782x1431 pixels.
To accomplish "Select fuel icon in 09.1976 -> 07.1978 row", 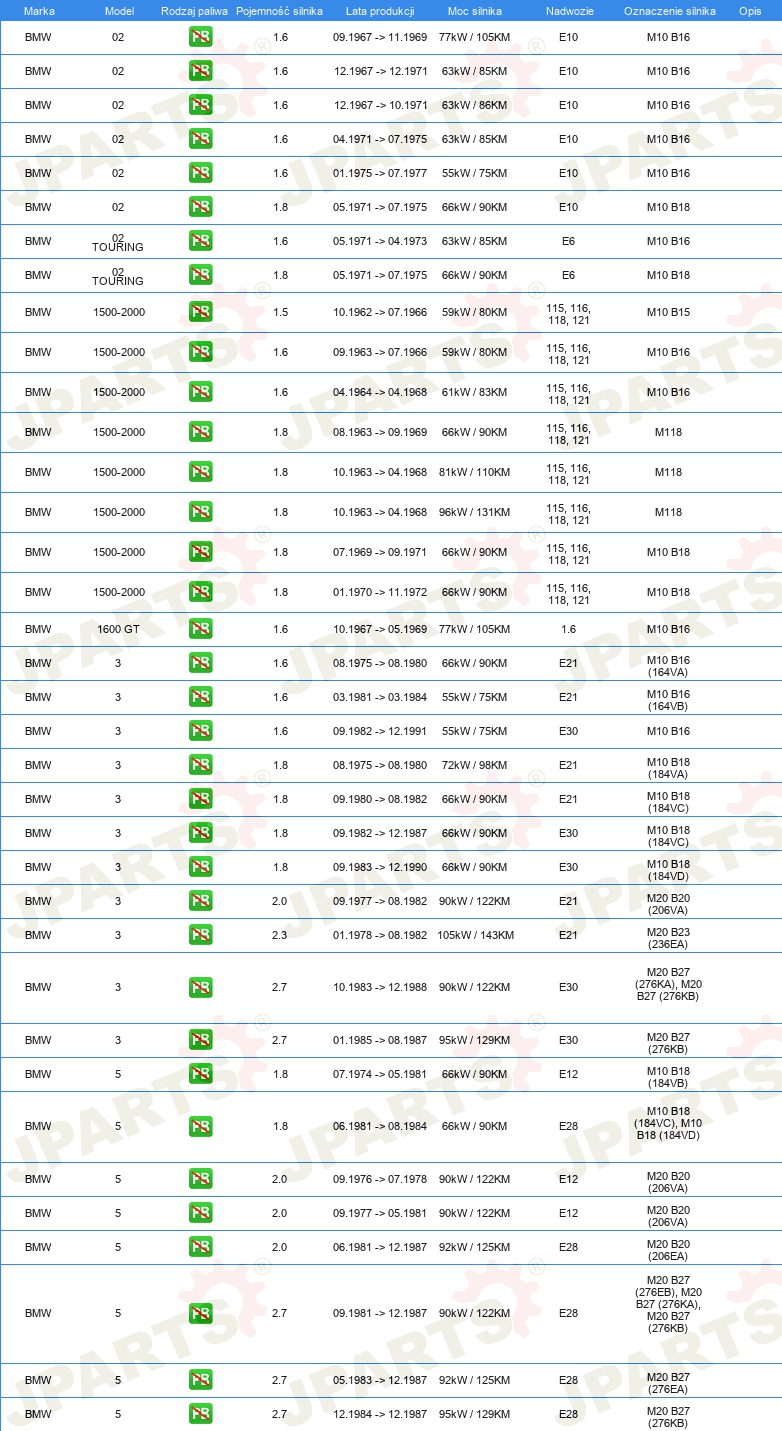I will pyautogui.click(x=200, y=1179).
